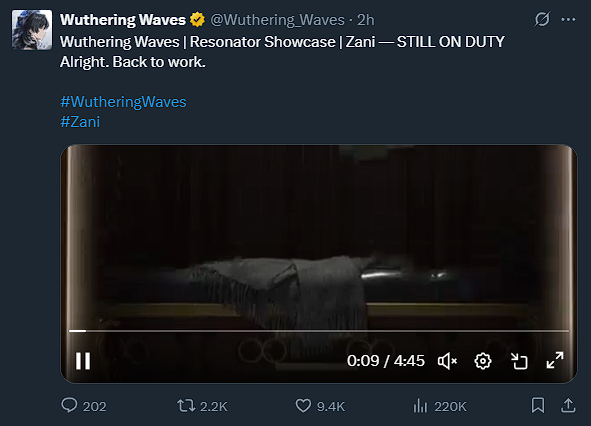Open the 2h post timestamp
This screenshot has width=591, height=426.
pyautogui.click(x=366, y=20)
